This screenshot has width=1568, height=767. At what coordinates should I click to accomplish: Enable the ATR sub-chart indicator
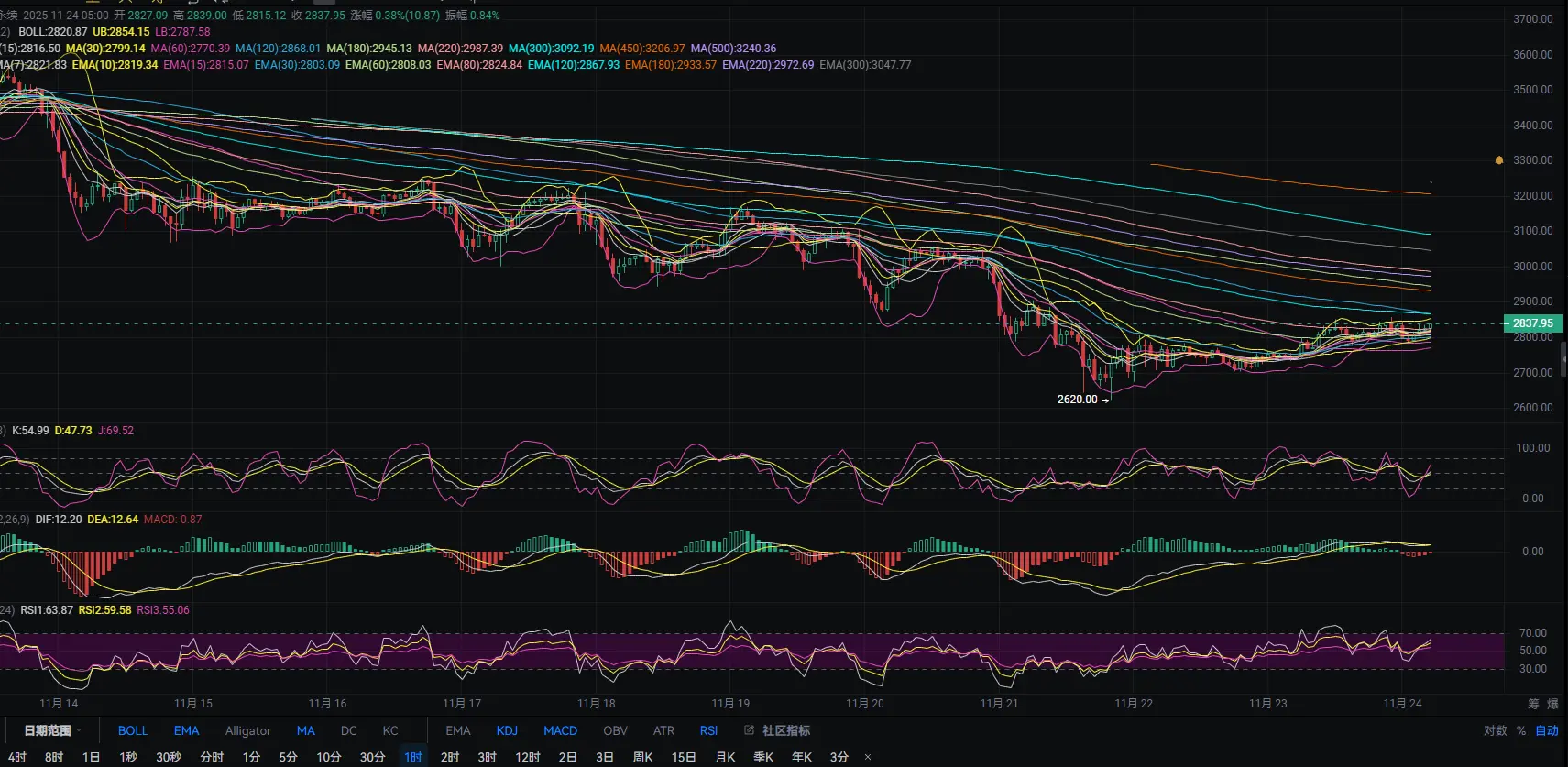pos(663,730)
